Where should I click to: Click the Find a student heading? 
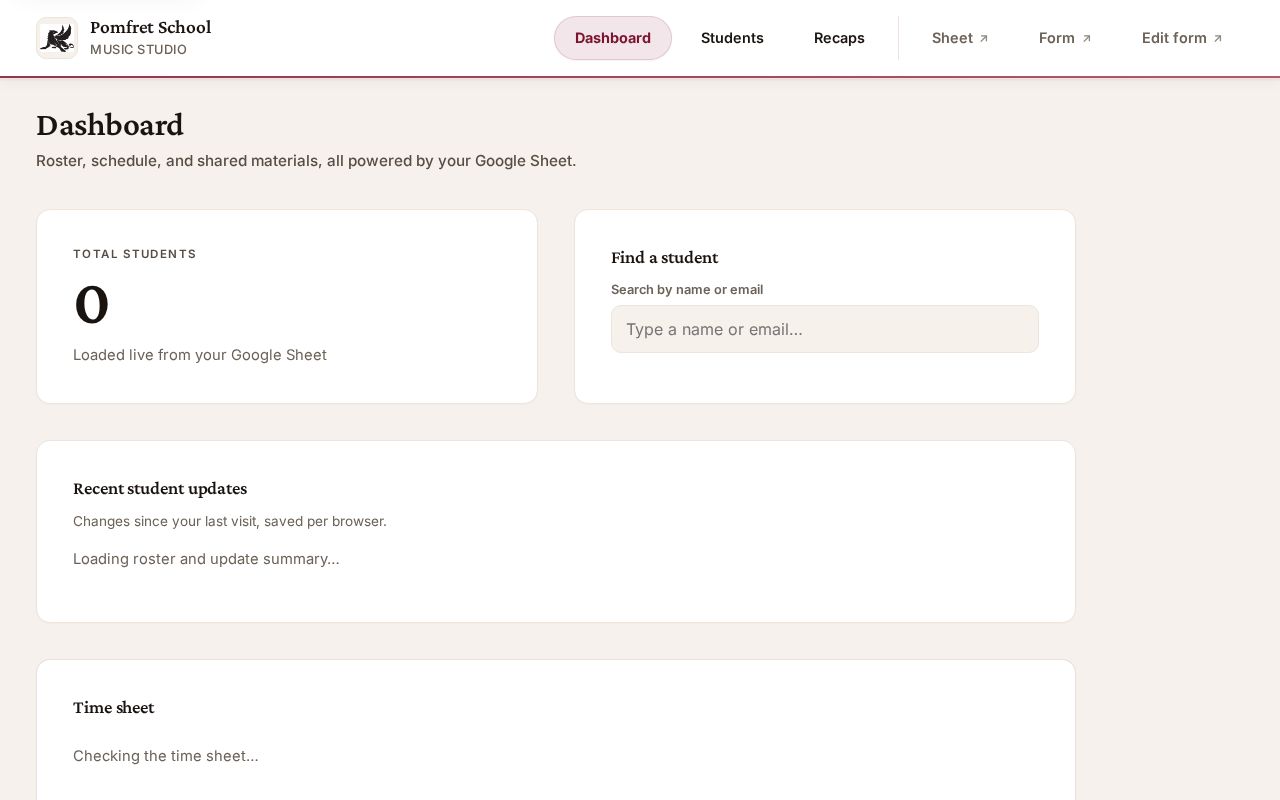coord(665,257)
